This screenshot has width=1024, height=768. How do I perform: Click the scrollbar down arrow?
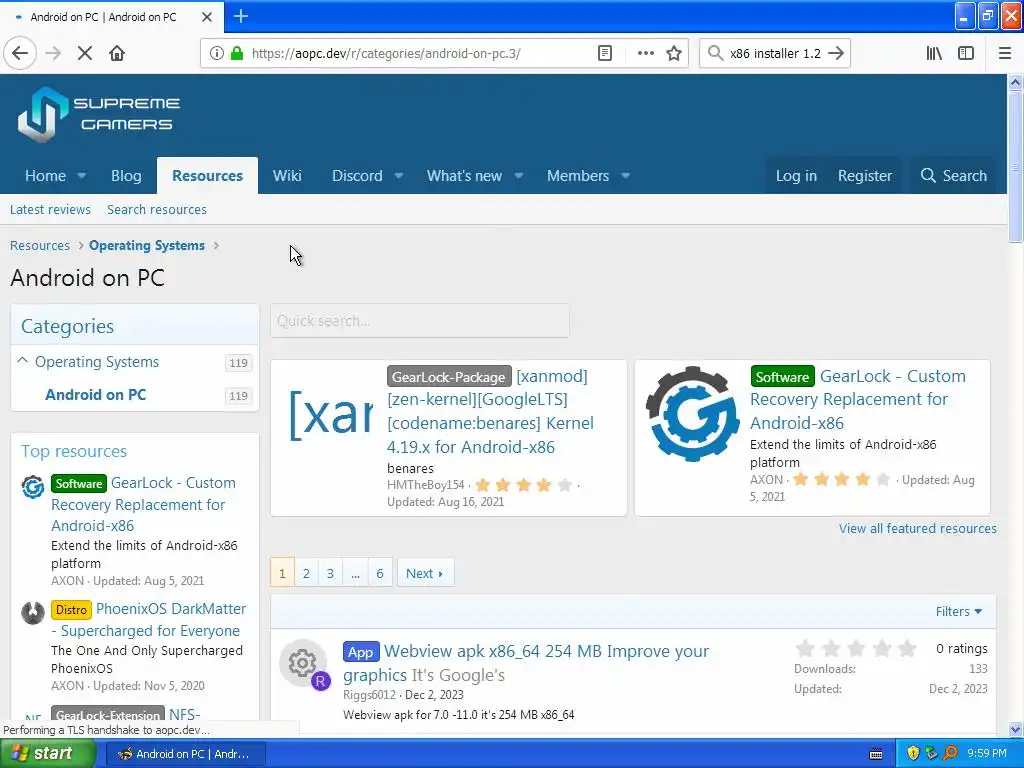(x=1016, y=729)
